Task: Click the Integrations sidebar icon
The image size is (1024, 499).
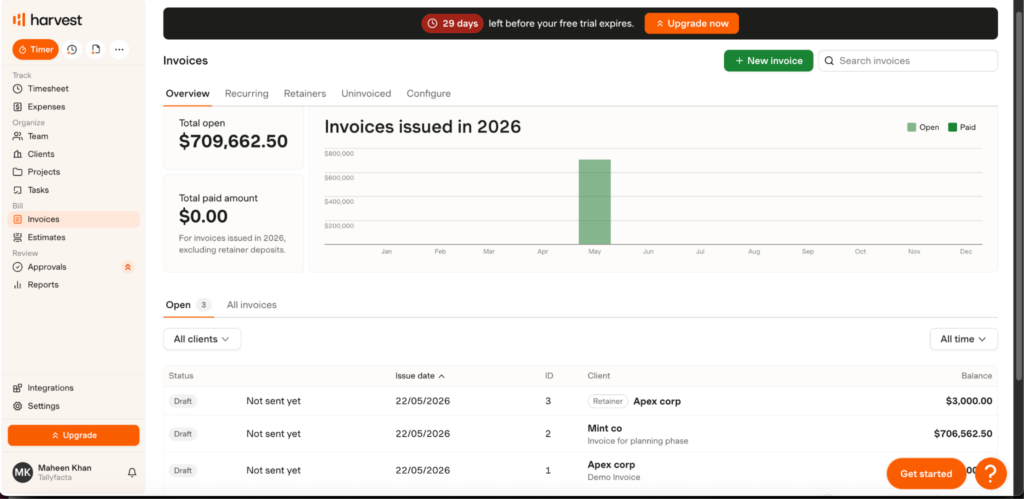Action: click(x=18, y=388)
